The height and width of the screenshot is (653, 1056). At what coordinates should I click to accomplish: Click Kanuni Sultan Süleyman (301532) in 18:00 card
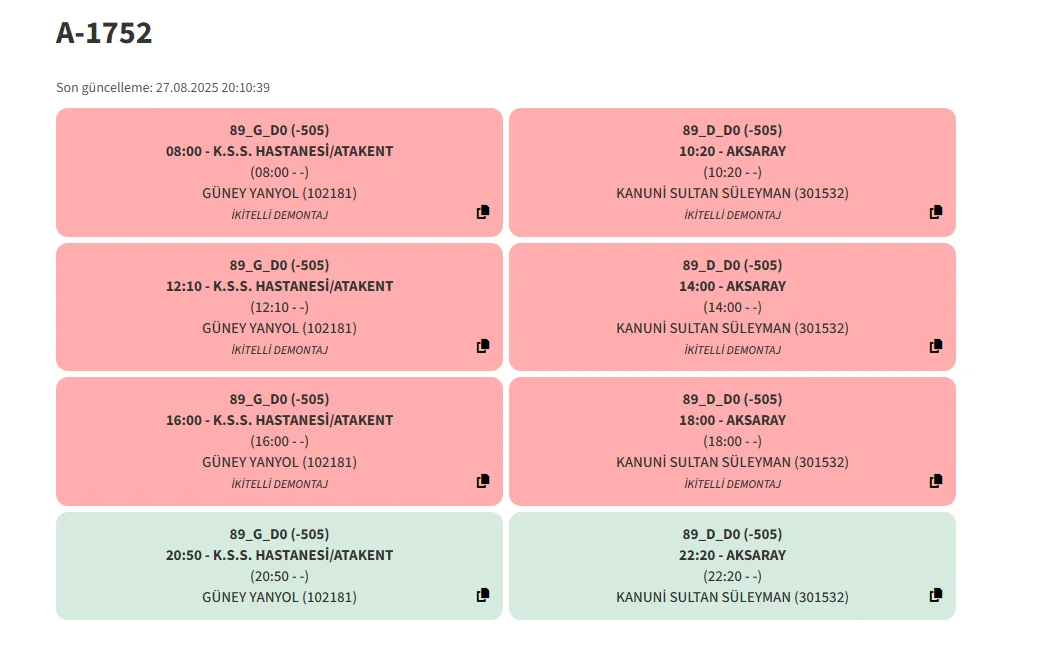coord(732,462)
